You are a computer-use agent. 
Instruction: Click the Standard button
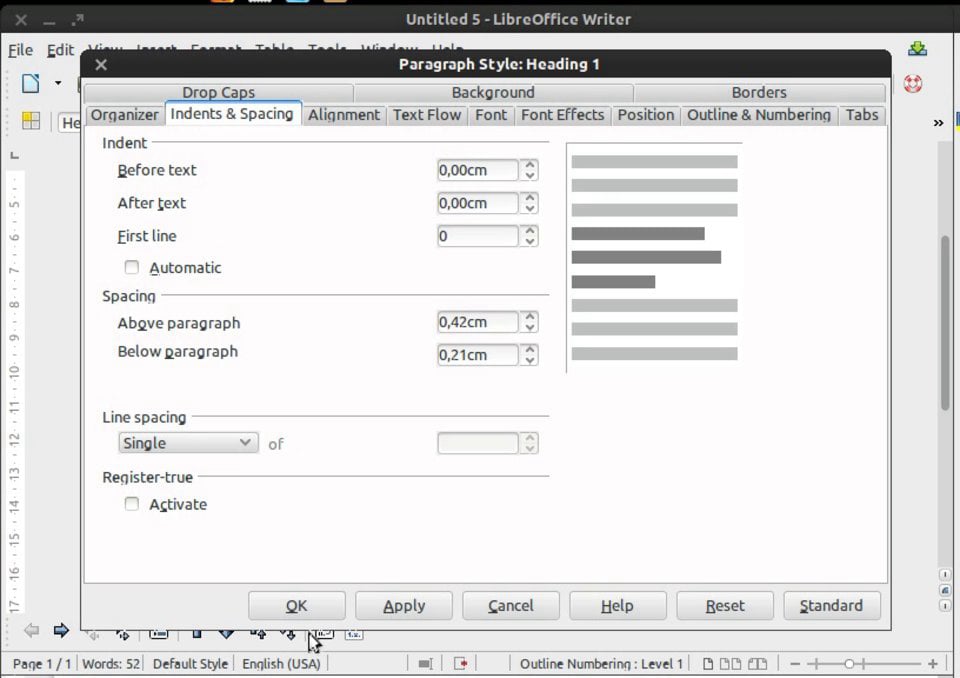[831, 606]
